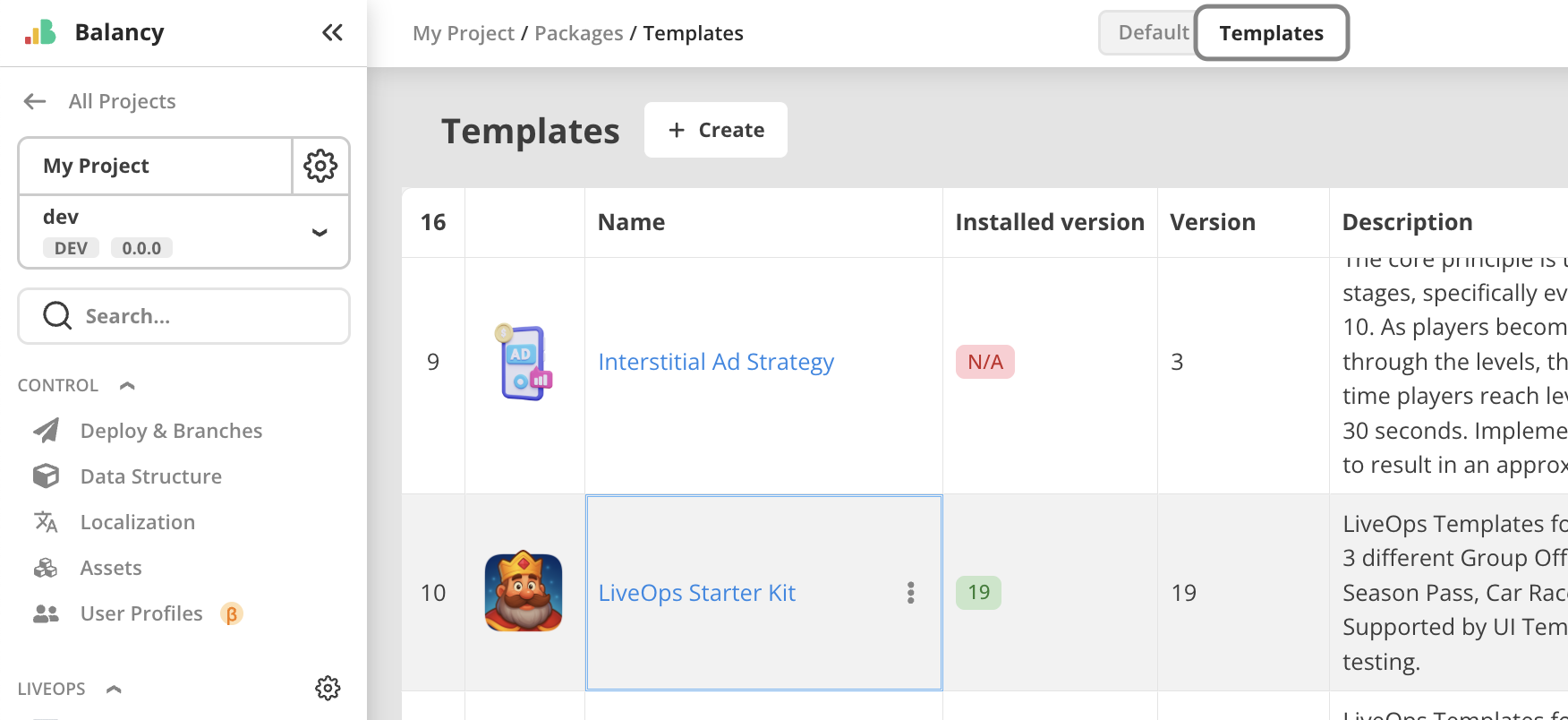Click the DEV environment badge
The width and height of the screenshot is (1568, 720).
[x=71, y=248]
